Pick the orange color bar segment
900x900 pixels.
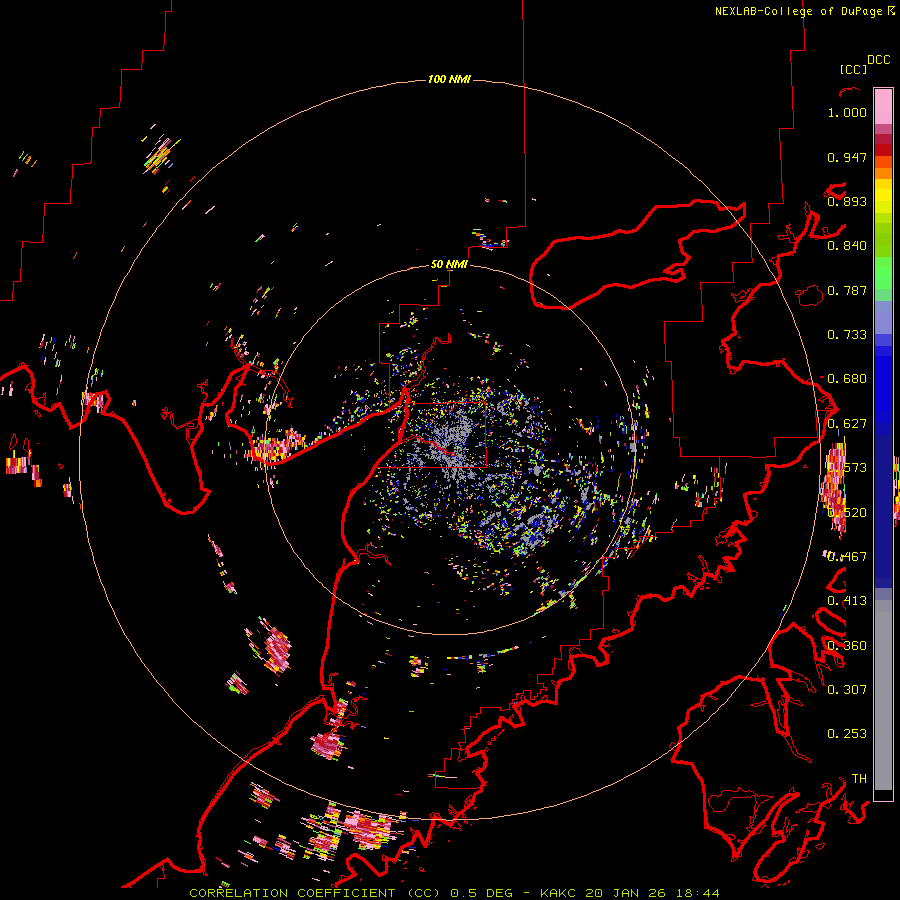tap(883, 174)
